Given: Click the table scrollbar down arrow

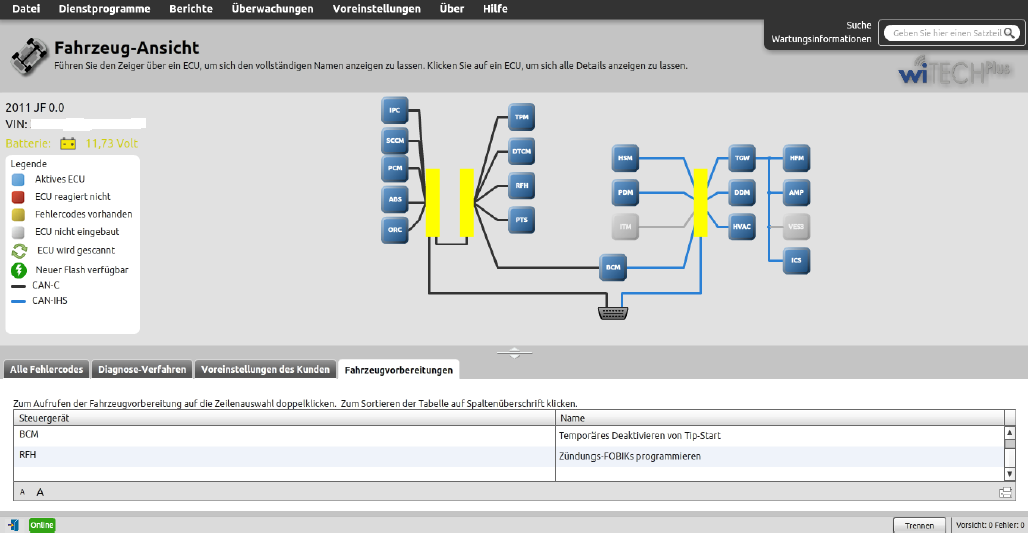Looking at the screenshot, I should click(1010, 475).
